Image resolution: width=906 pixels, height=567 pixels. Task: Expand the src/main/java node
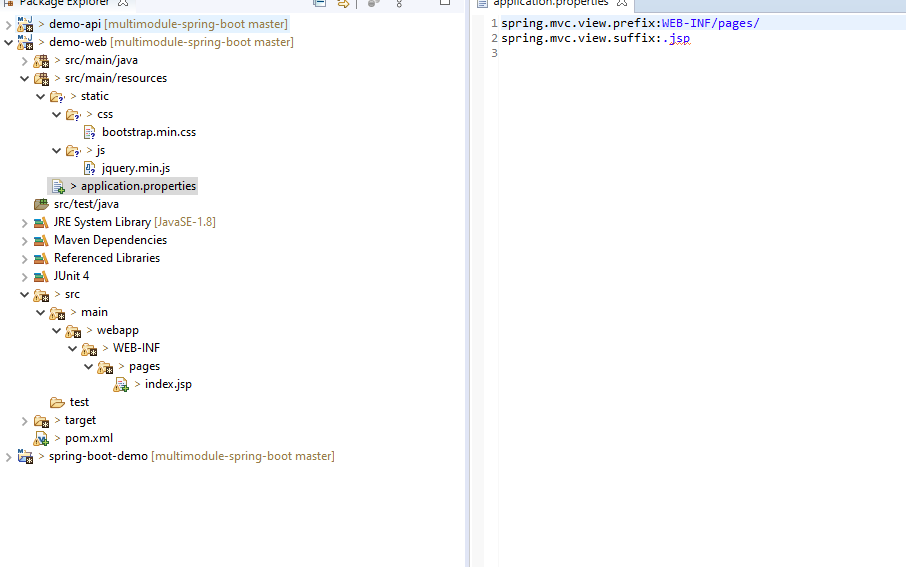point(24,61)
